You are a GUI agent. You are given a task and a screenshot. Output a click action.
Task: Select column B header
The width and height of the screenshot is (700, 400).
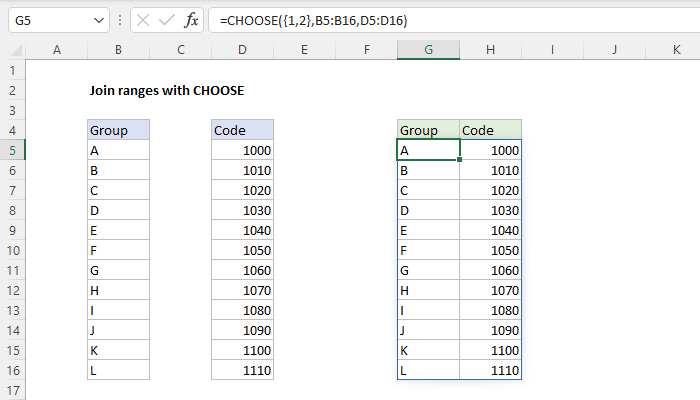click(x=118, y=49)
